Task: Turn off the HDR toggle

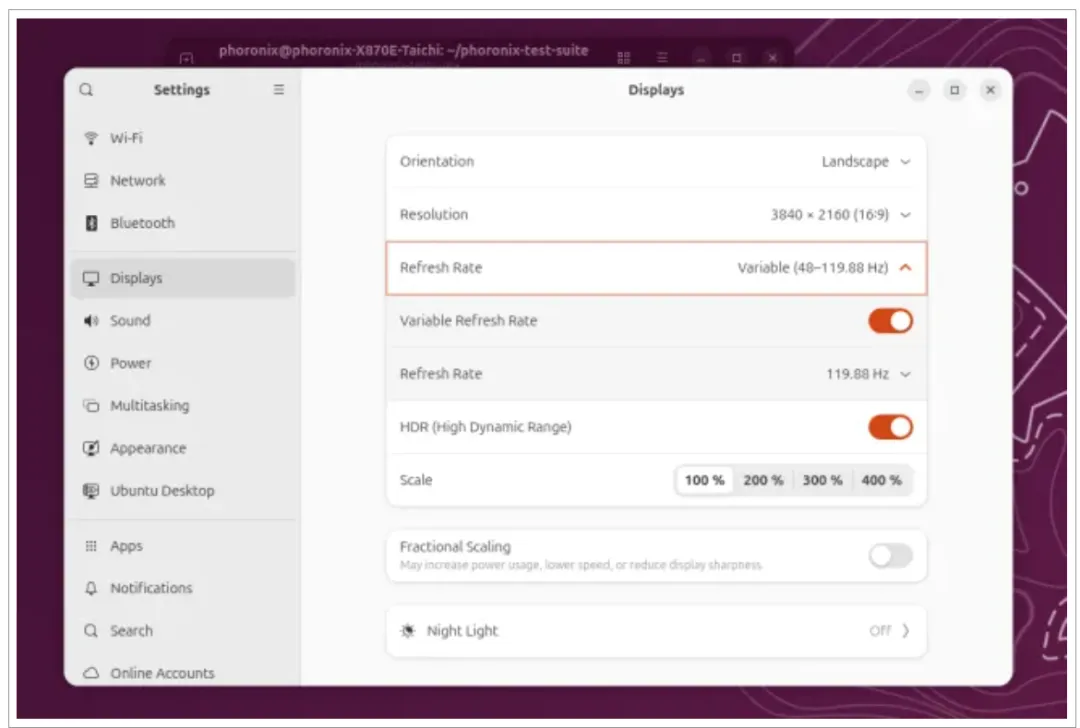Action: [x=891, y=427]
